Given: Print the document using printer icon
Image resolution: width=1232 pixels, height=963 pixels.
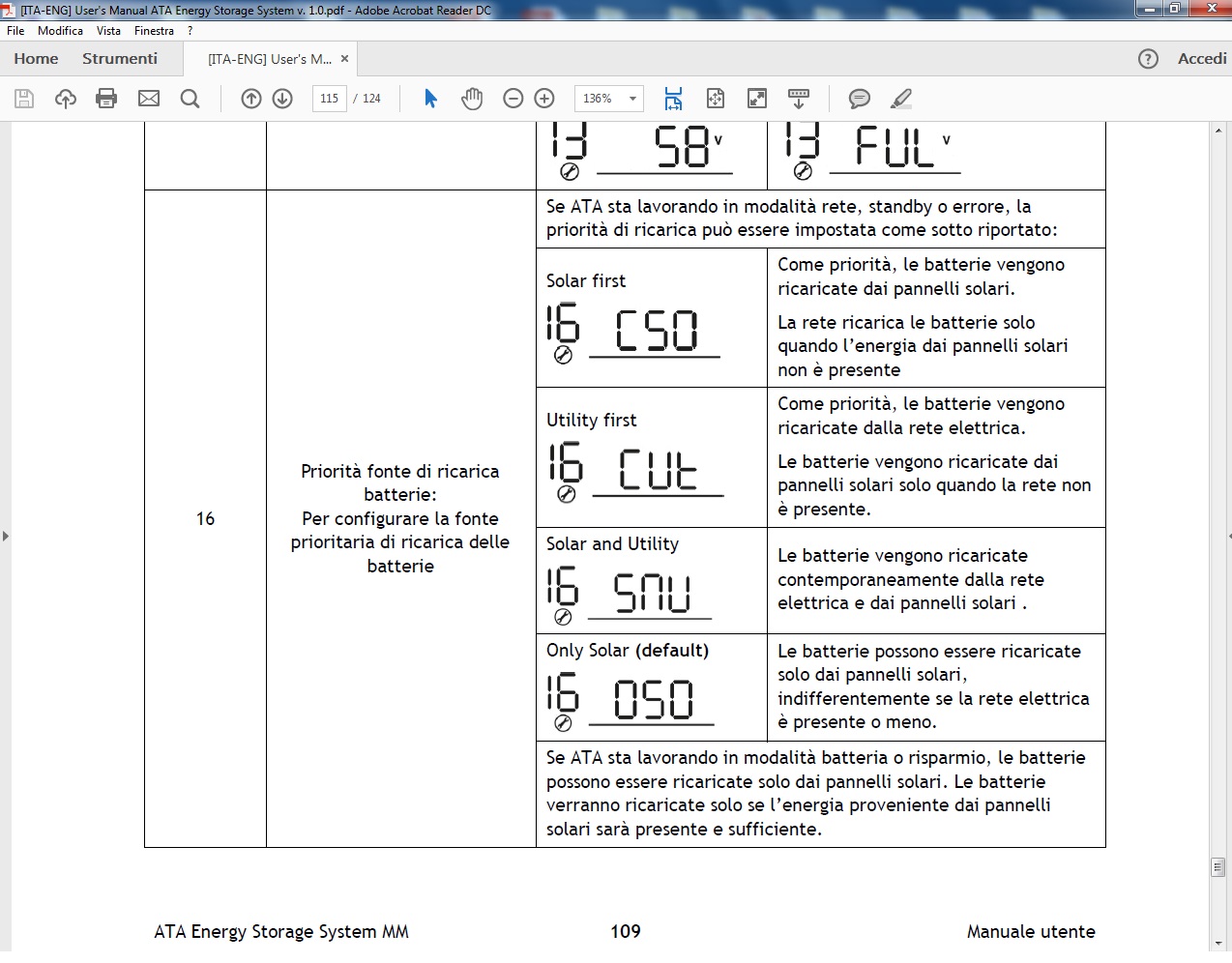Looking at the screenshot, I should [106, 99].
